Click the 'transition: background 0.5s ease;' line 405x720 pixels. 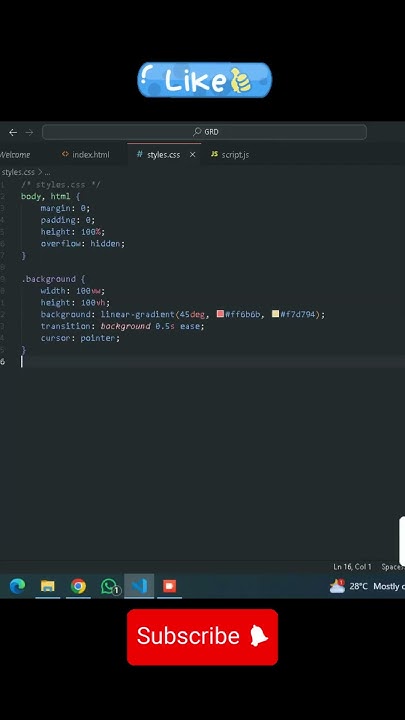click(x=122, y=326)
